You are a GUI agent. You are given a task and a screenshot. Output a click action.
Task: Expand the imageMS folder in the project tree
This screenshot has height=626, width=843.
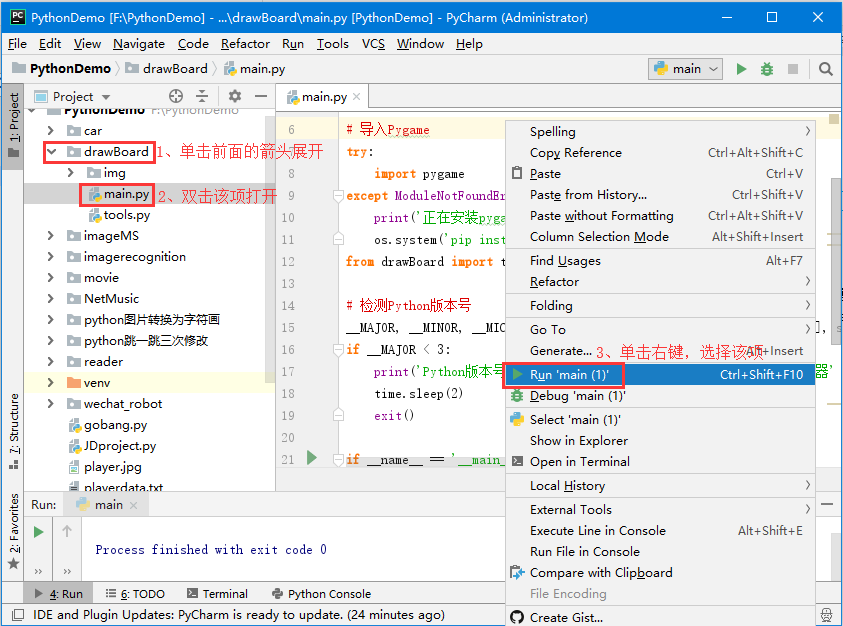tap(51, 236)
